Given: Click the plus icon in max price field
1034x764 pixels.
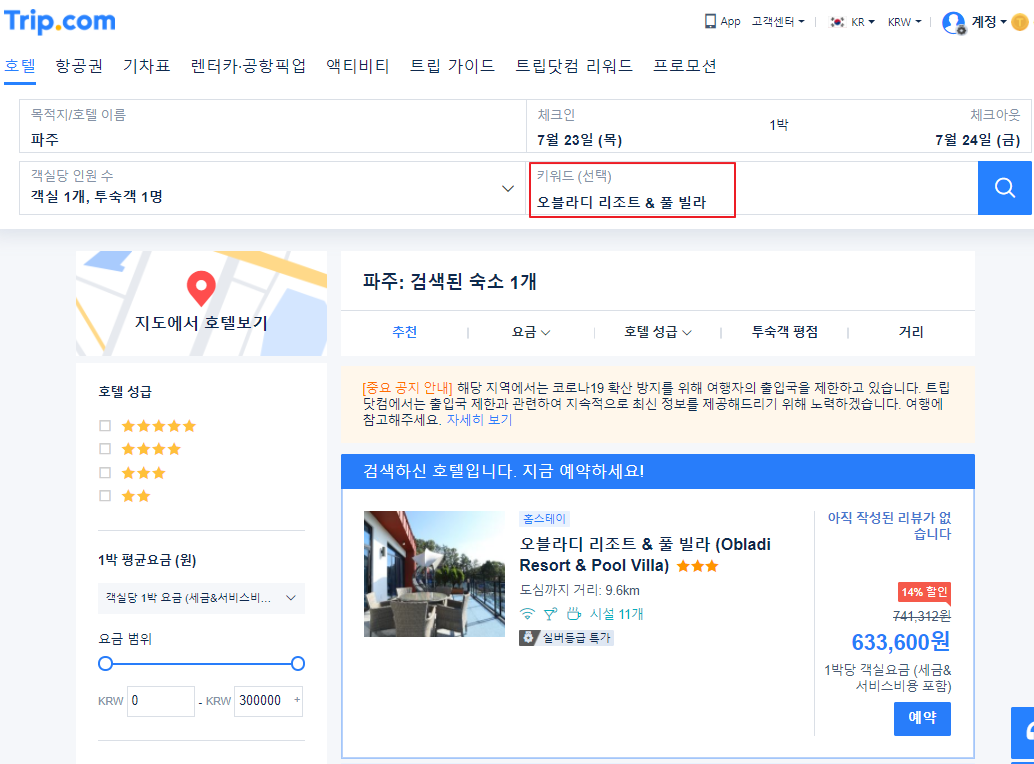Looking at the screenshot, I should 297,699.
